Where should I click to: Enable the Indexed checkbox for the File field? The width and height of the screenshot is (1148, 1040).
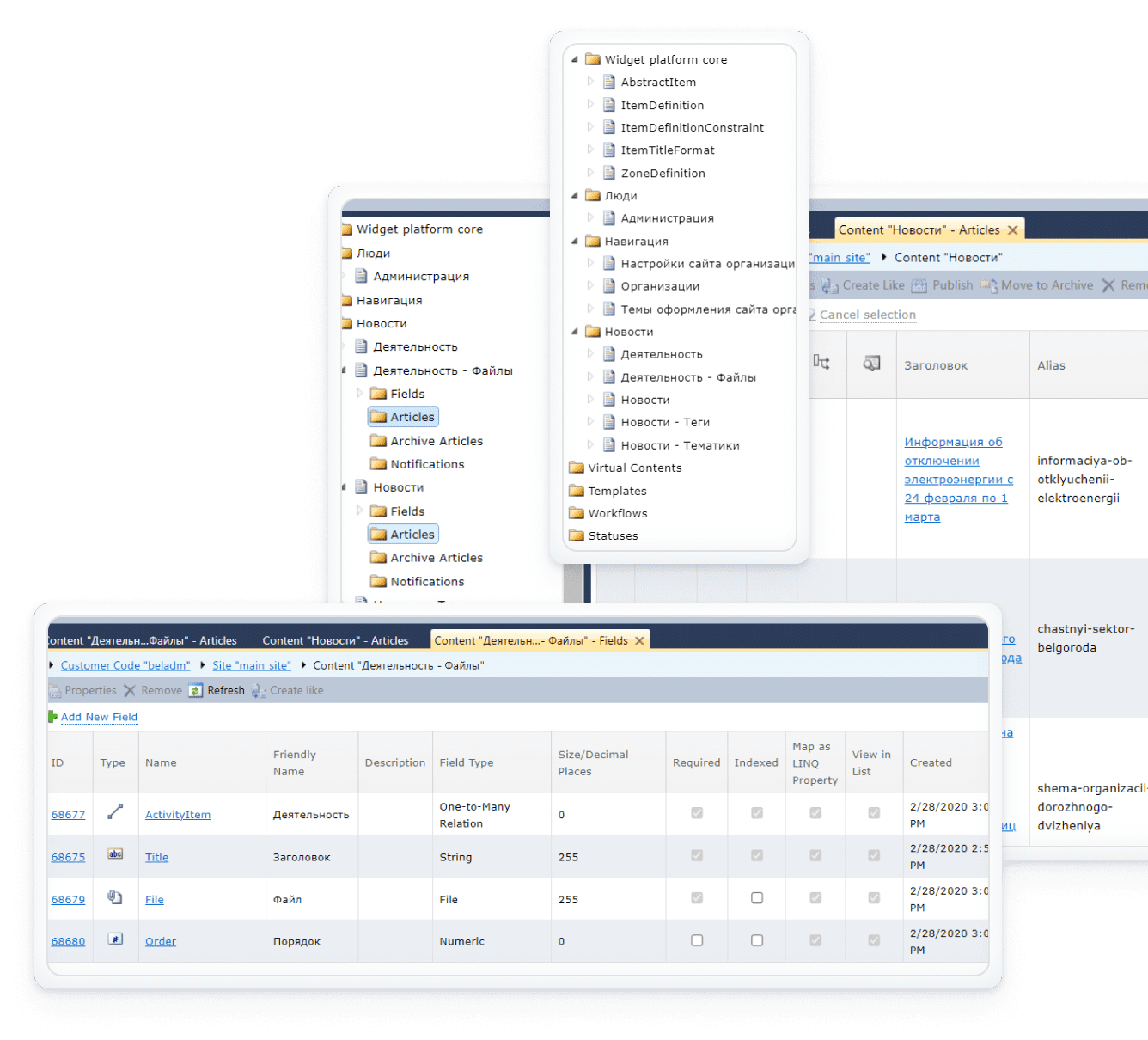click(757, 898)
